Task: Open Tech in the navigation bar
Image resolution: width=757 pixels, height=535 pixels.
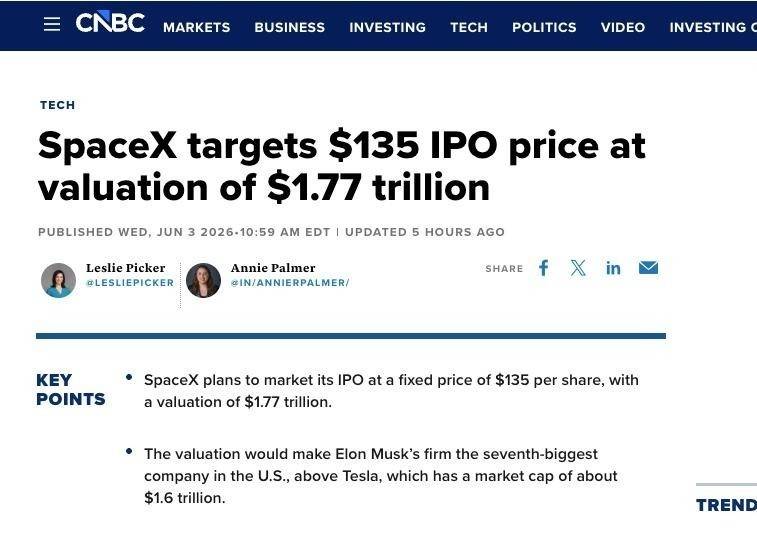Action: pyautogui.click(x=469, y=28)
